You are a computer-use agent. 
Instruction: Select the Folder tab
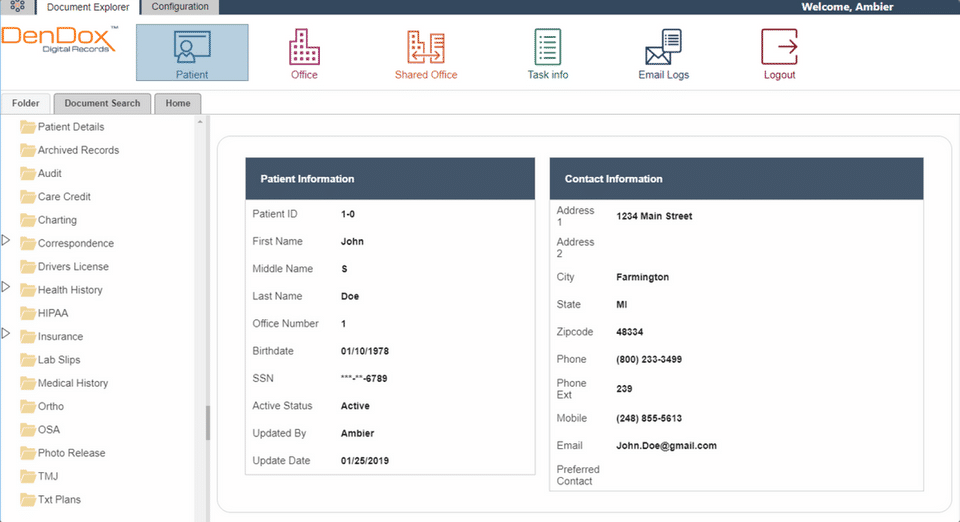coord(26,103)
